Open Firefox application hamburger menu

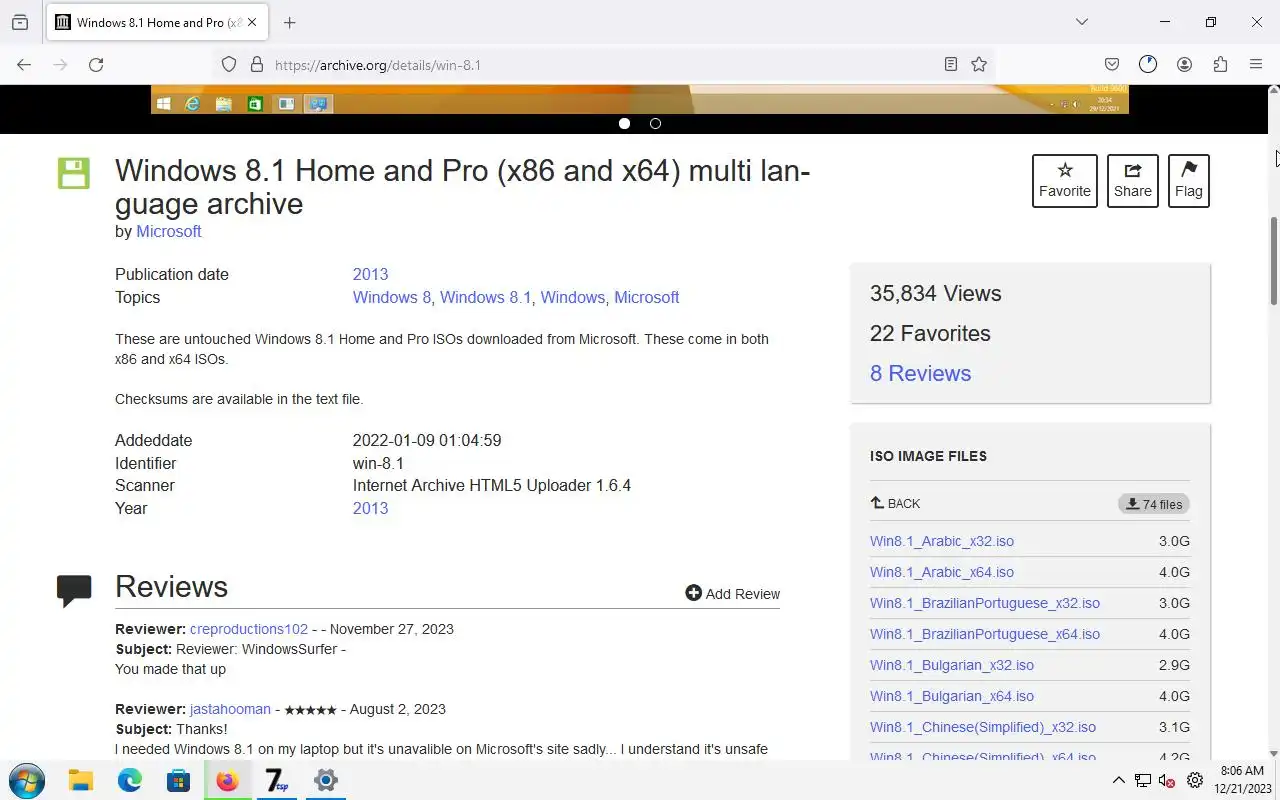click(1256, 65)
